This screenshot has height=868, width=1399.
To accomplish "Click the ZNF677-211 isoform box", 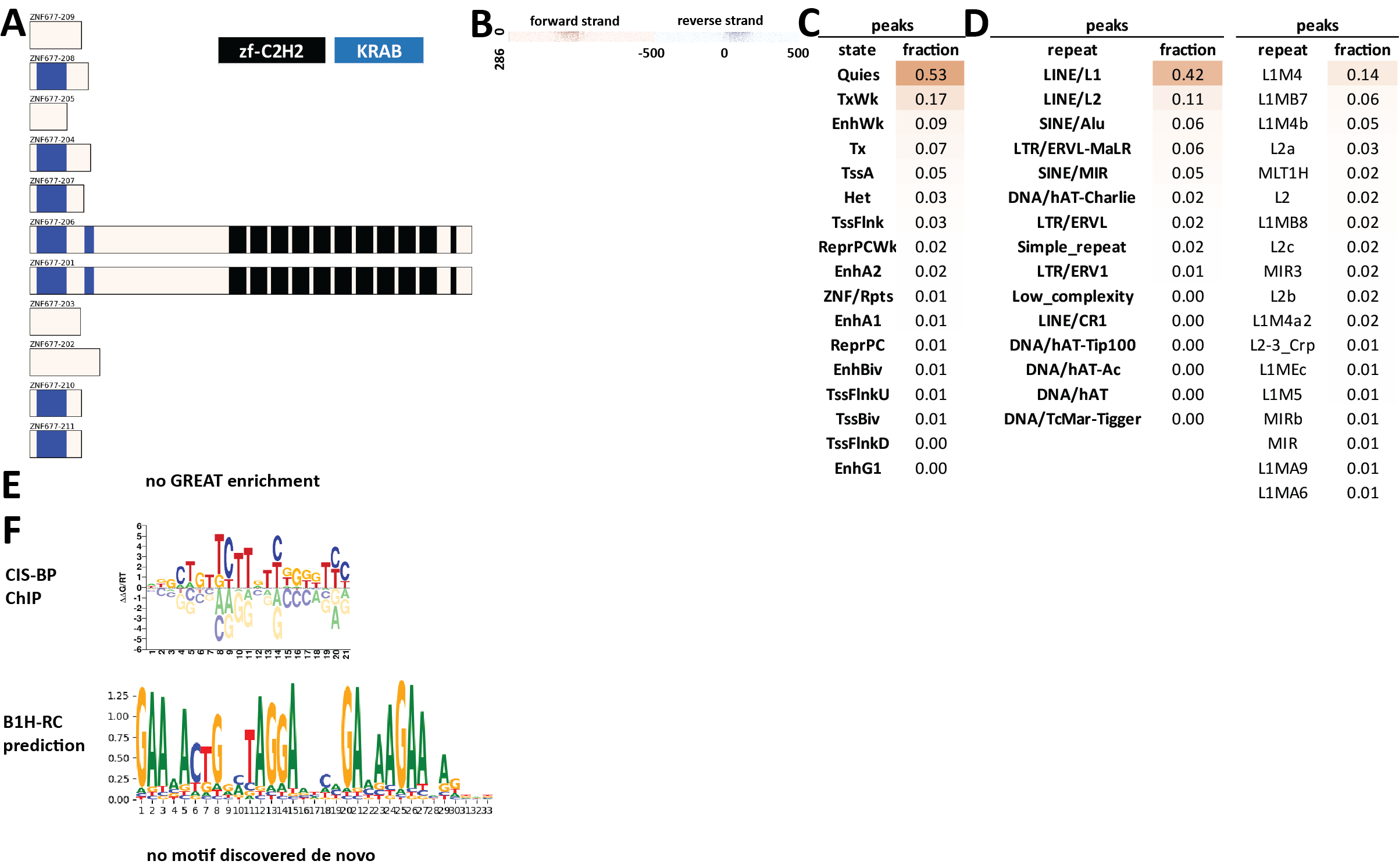I will (55, 444).
